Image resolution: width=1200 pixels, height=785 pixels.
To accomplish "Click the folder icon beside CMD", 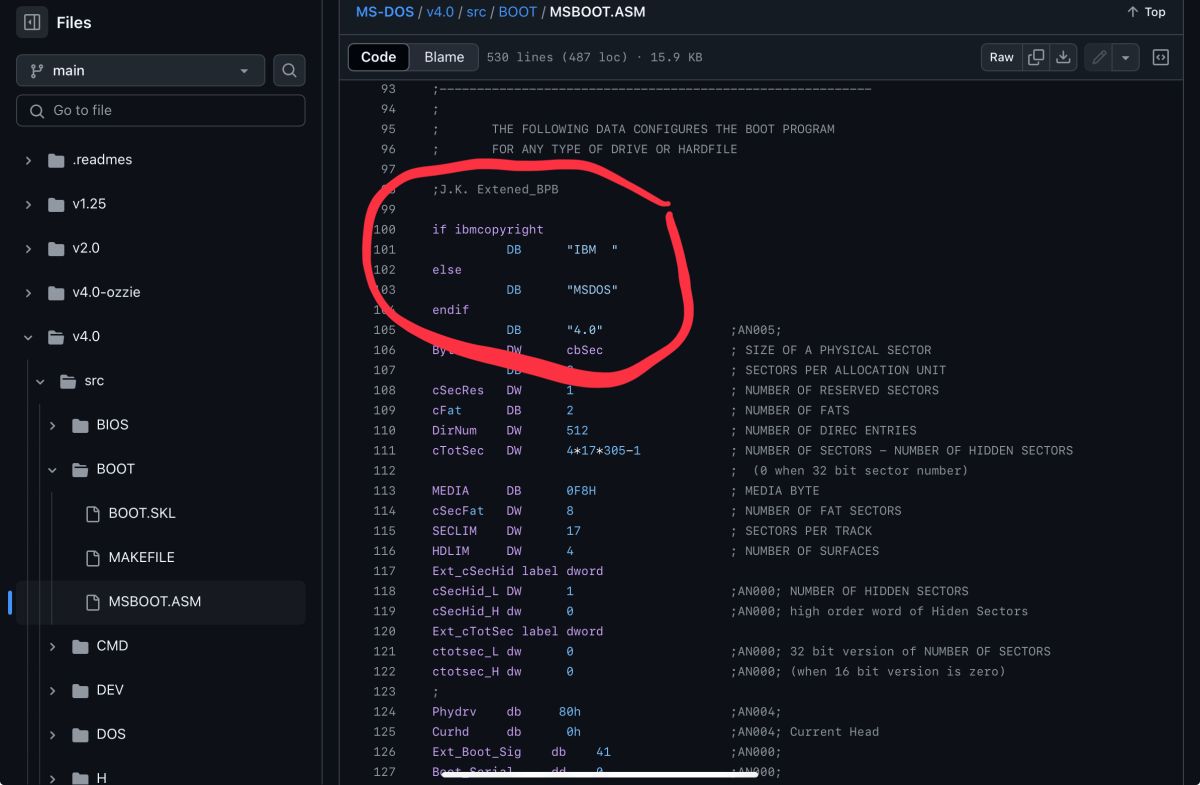I will (80, 646).
